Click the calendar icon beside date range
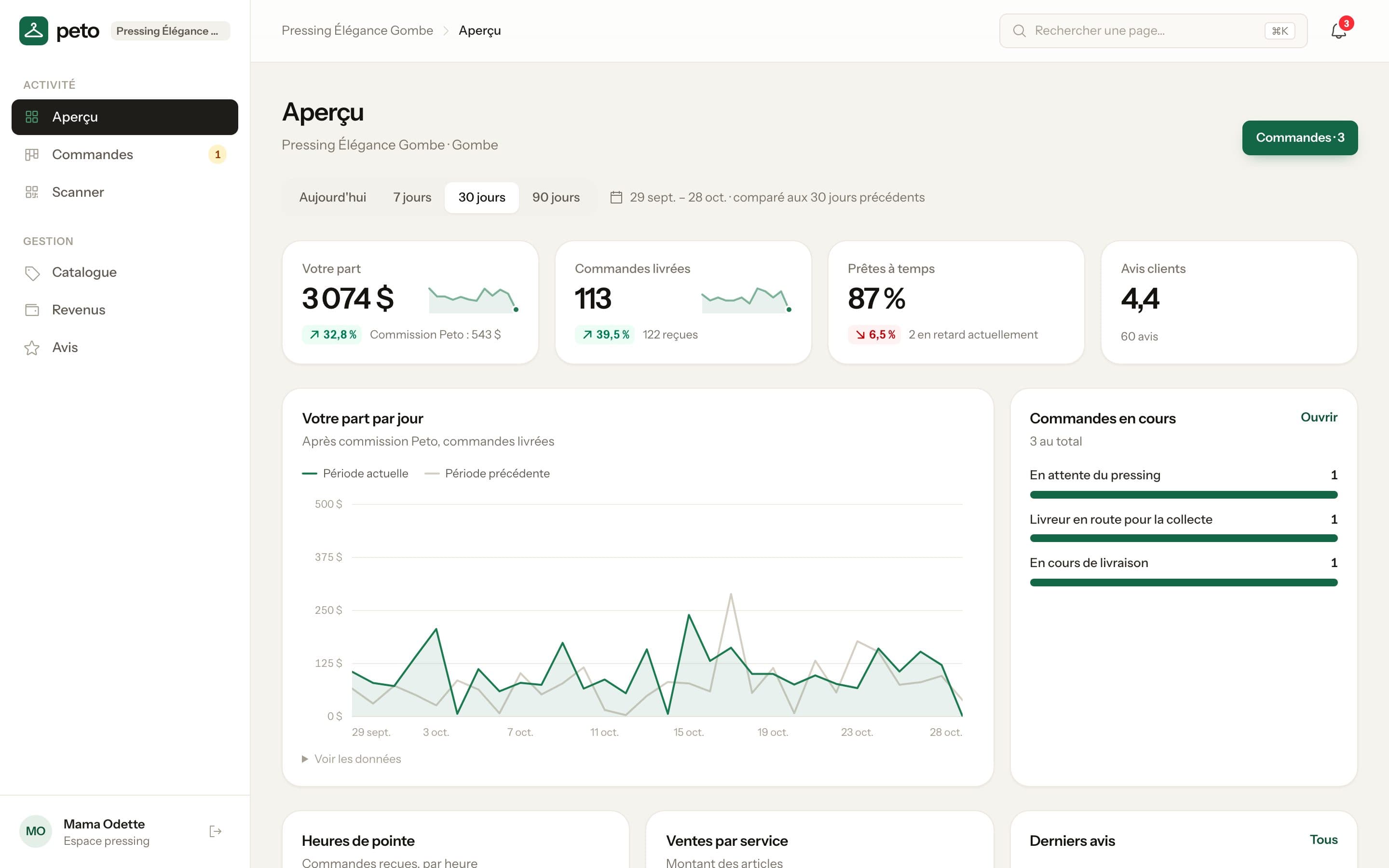1389x868 pixels. pyautogui.click(x=616, y=198)
